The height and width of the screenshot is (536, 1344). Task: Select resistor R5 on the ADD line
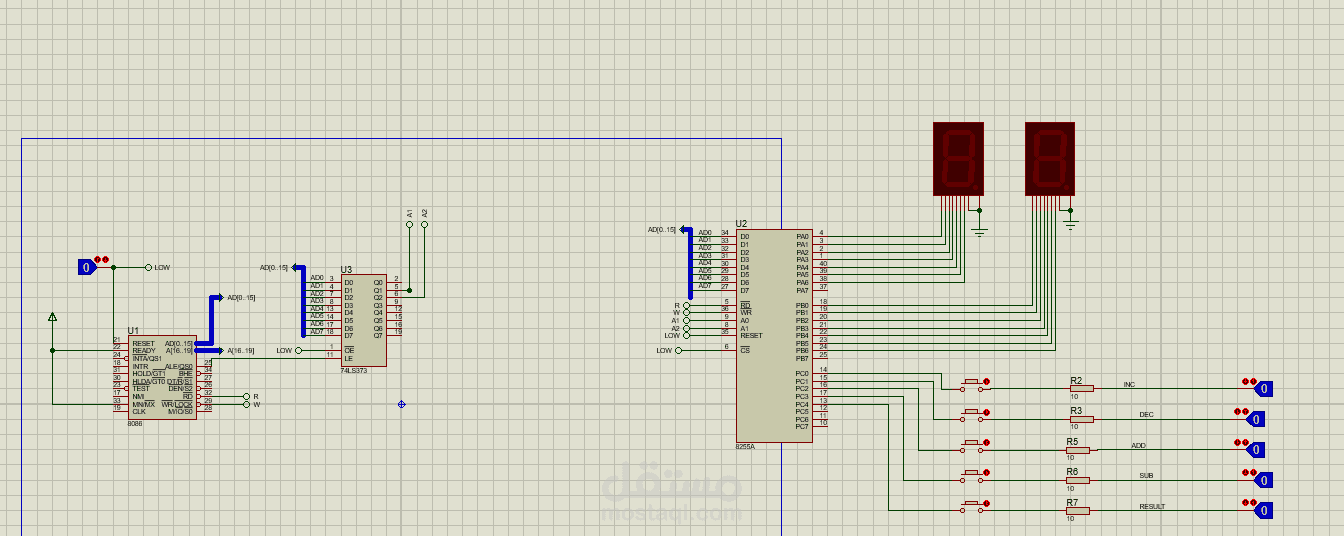point(1080,449)
